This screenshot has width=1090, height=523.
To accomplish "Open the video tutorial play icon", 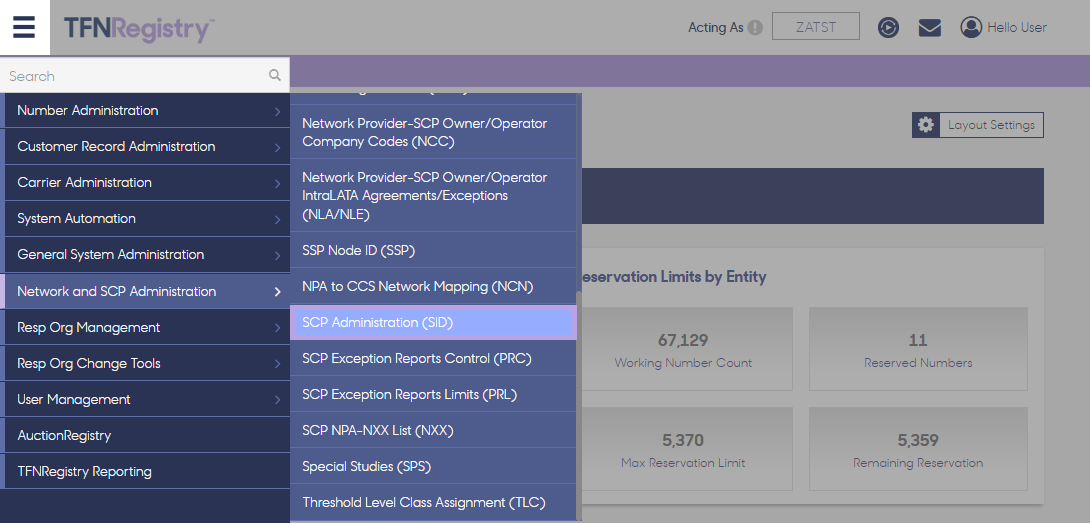I will coord(888,27).
